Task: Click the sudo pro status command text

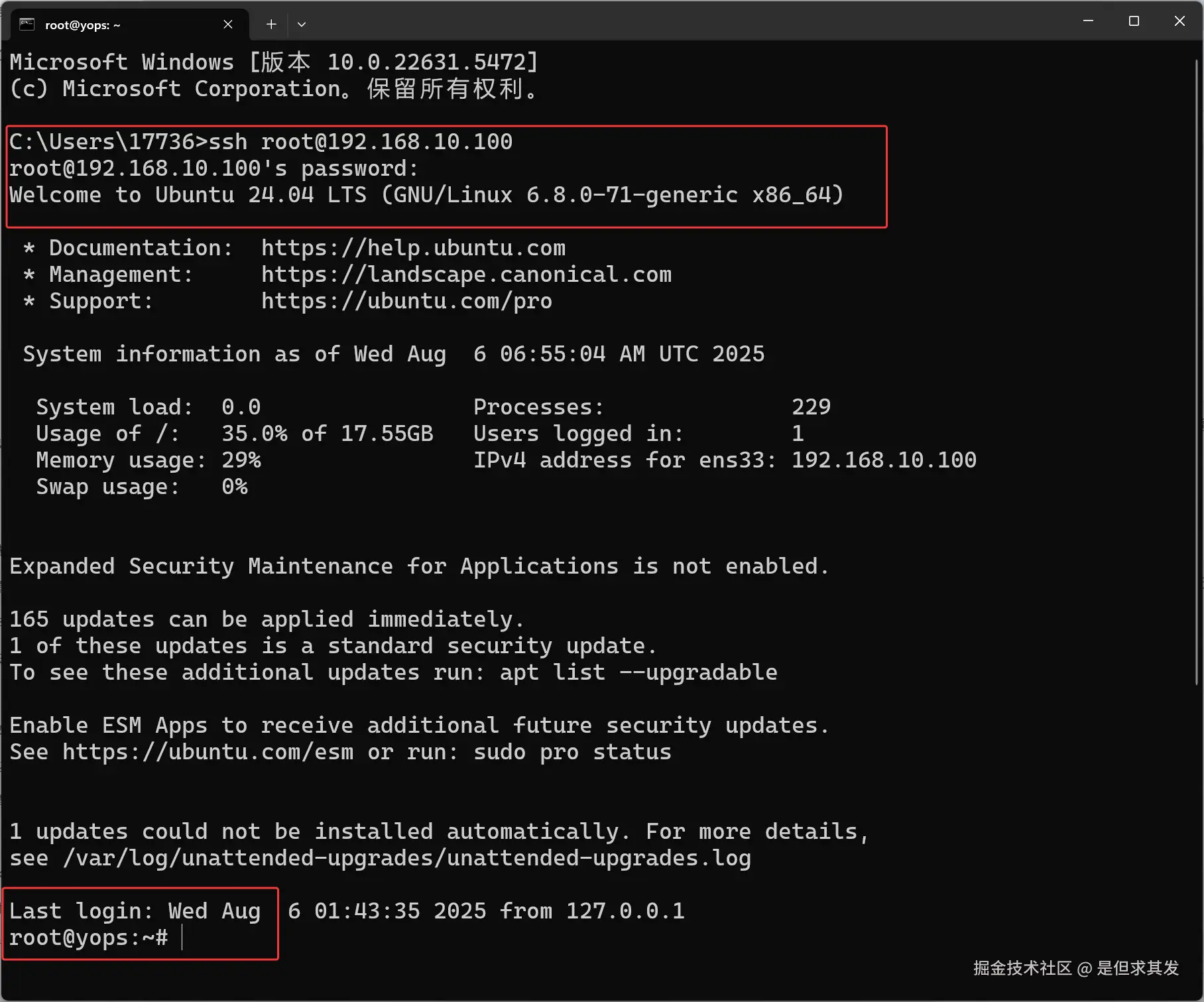Action: coord(572,751)
